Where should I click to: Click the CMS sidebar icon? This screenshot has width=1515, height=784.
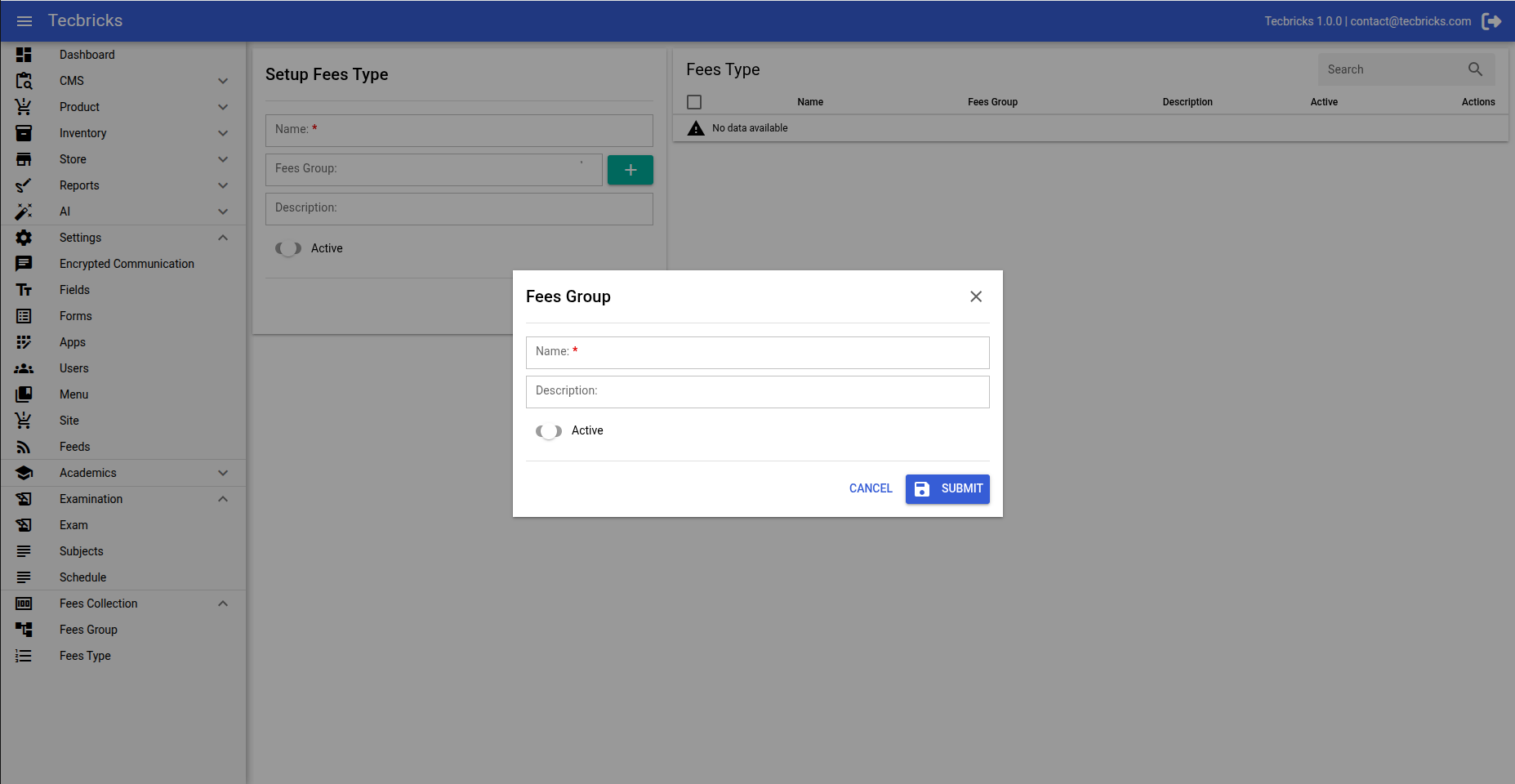(24, 81)
